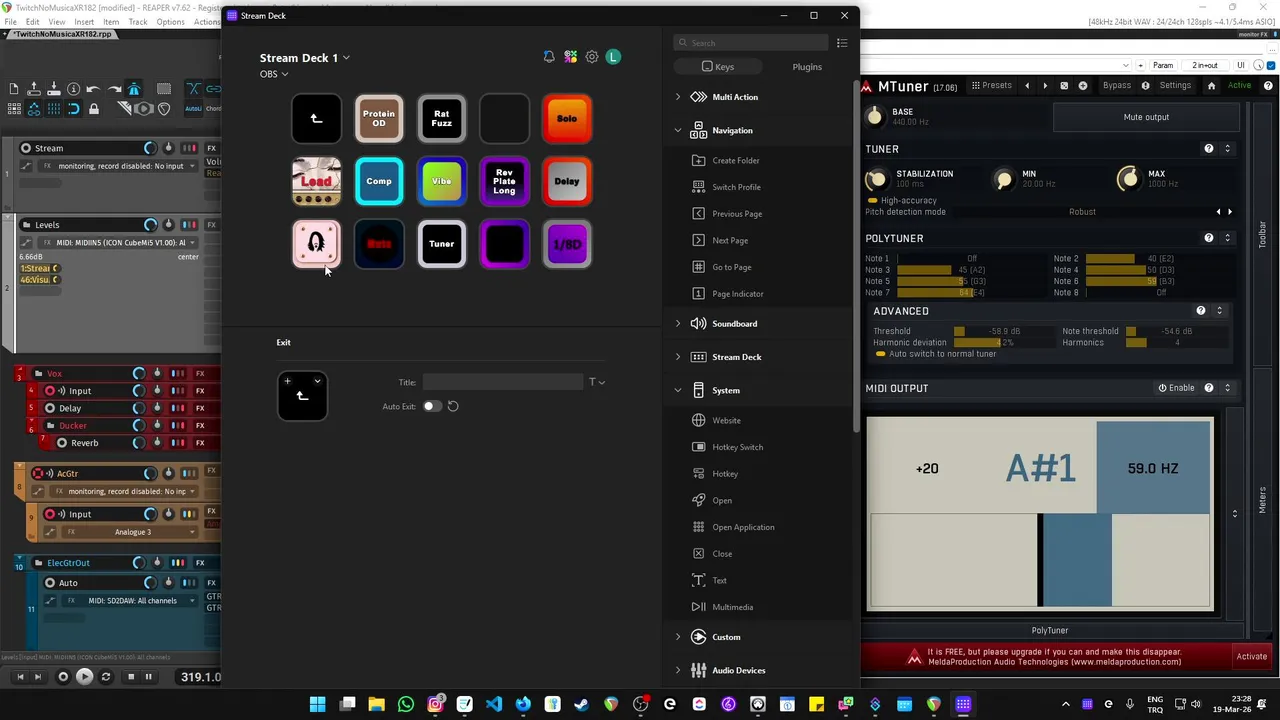The width and height of the screenshot is (1280, 720).
Task: Click the Stream track FX button
Action: coord(211,148)
